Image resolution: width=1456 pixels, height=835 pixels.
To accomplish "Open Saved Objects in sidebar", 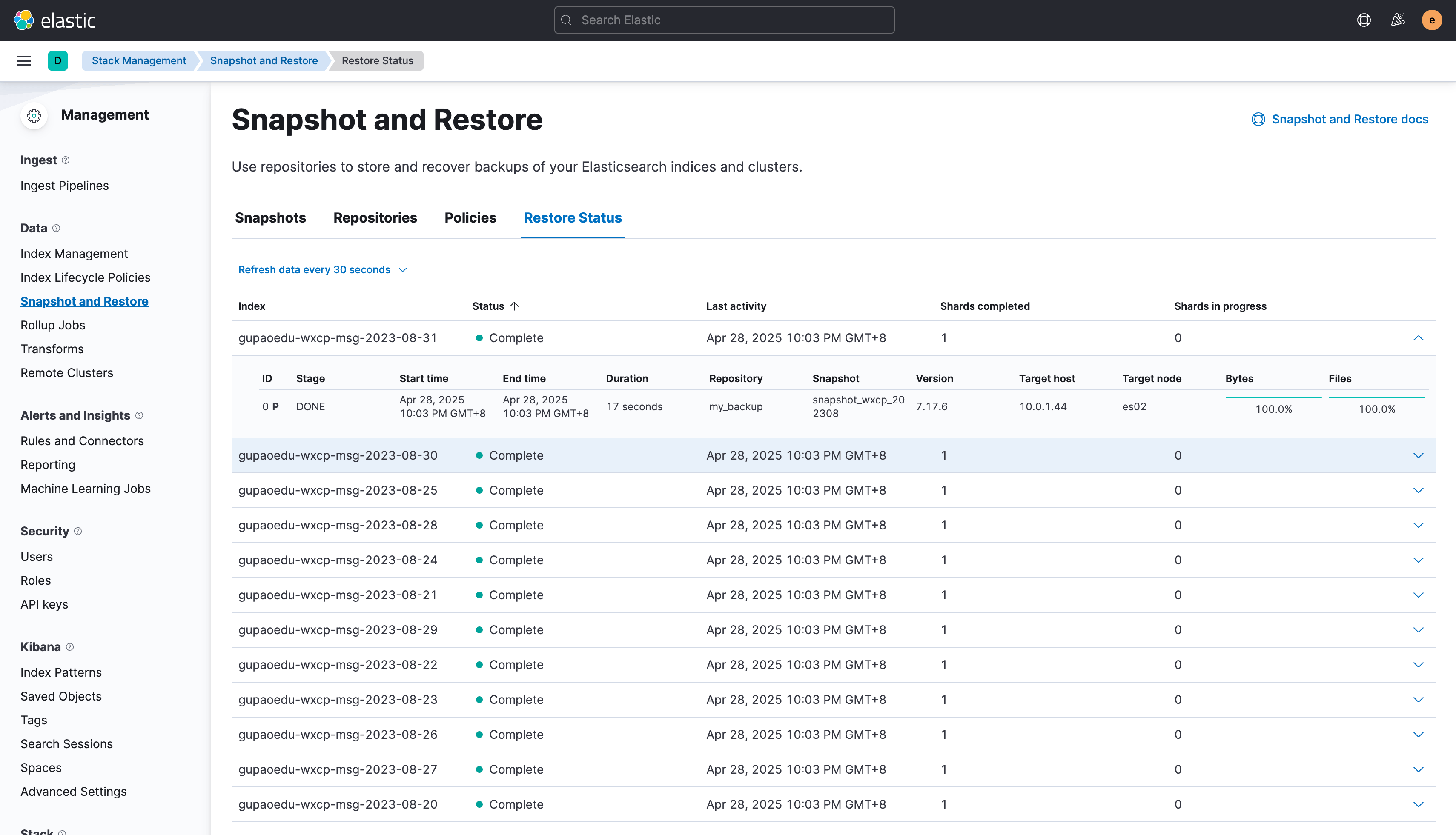I will click(x=61, y=696).
